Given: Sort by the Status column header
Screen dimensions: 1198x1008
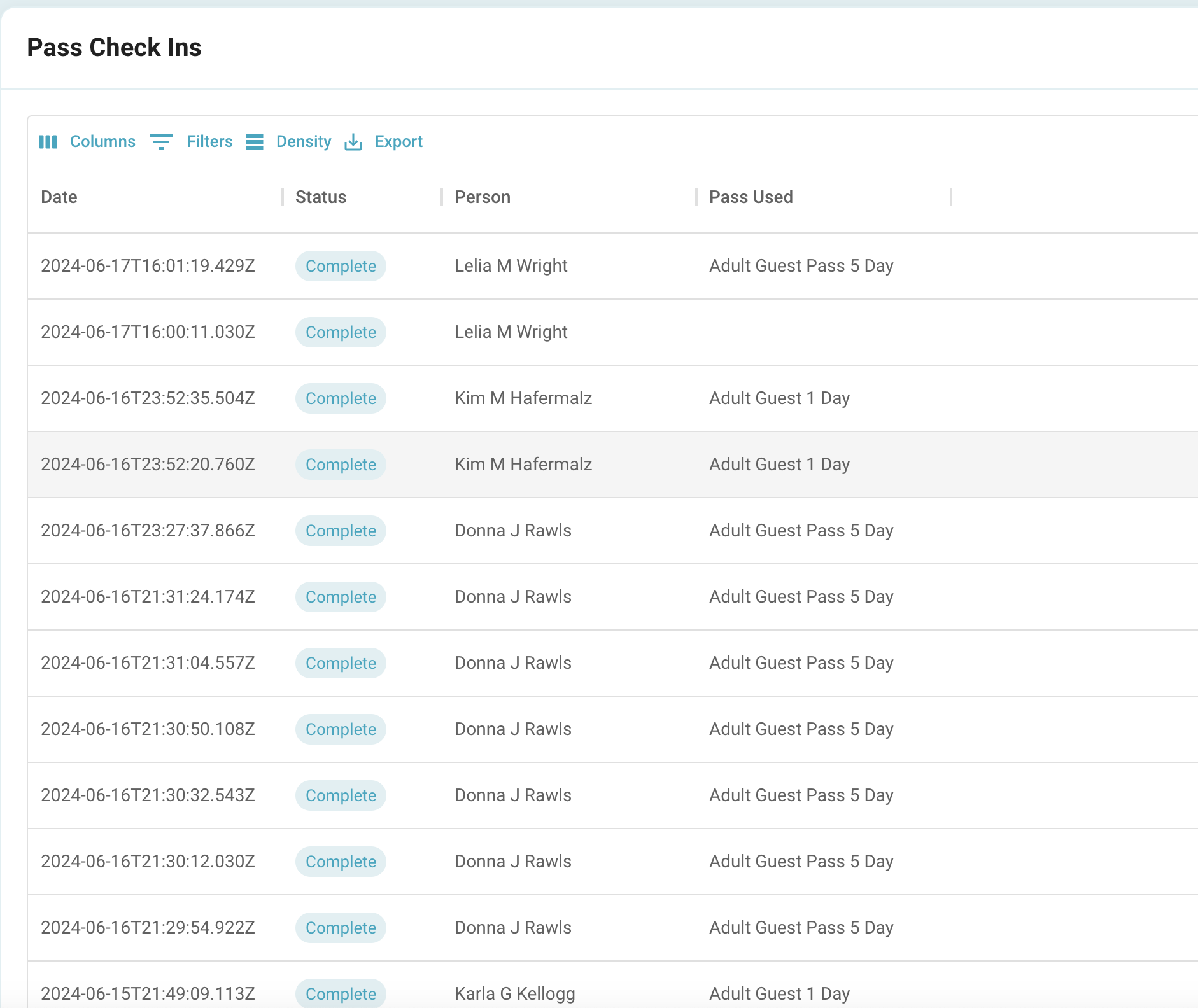Looking at the screenshot, I should point(321,197).
